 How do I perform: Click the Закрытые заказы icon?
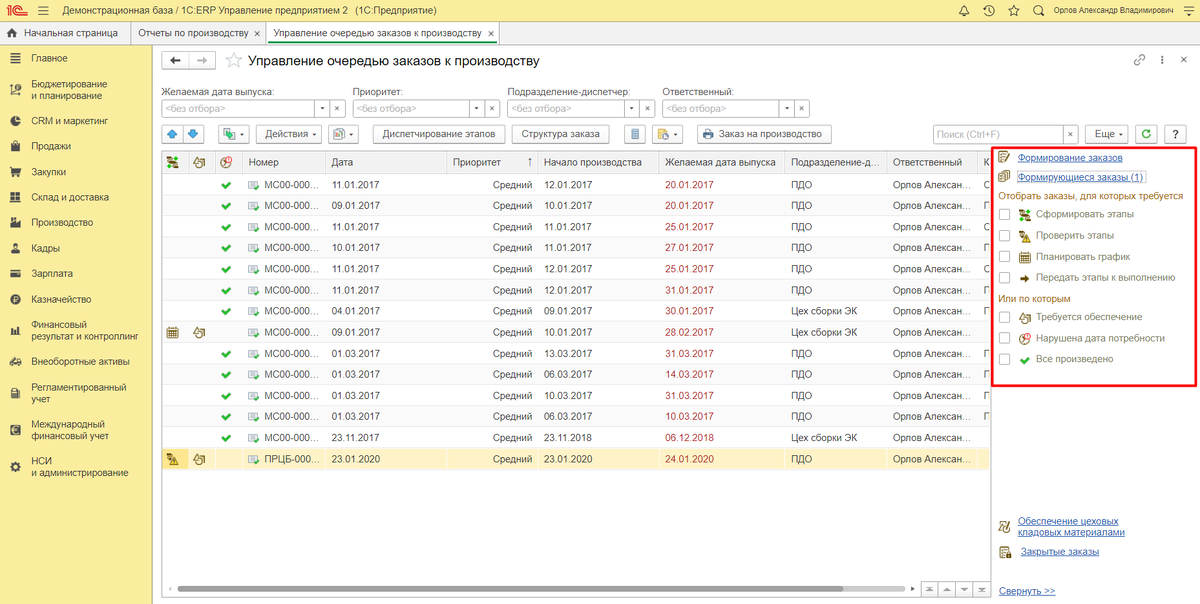pos(1005,552)
